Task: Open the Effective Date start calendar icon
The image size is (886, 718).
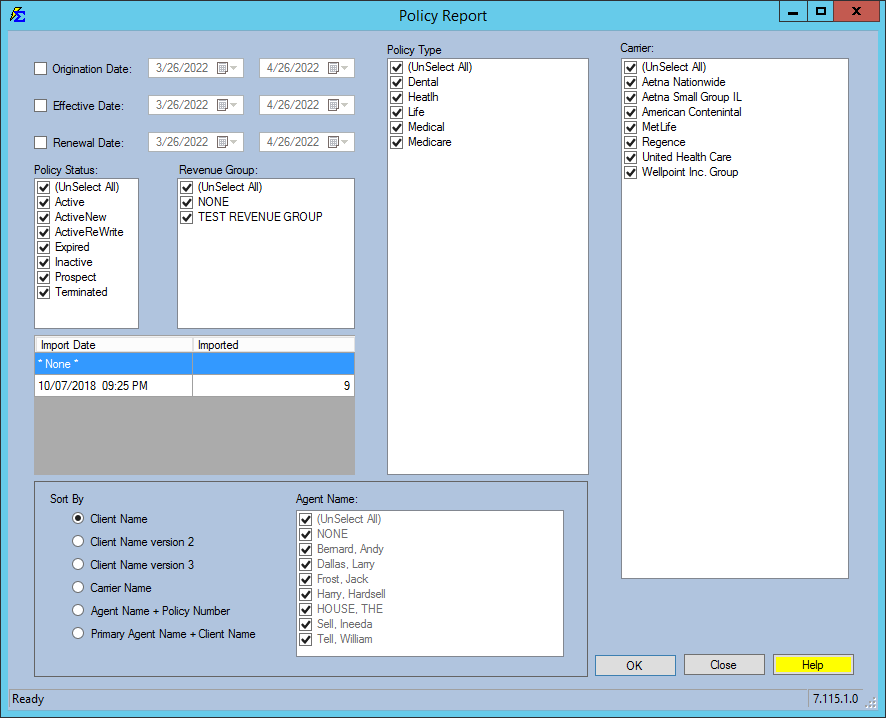Action: 223,104
